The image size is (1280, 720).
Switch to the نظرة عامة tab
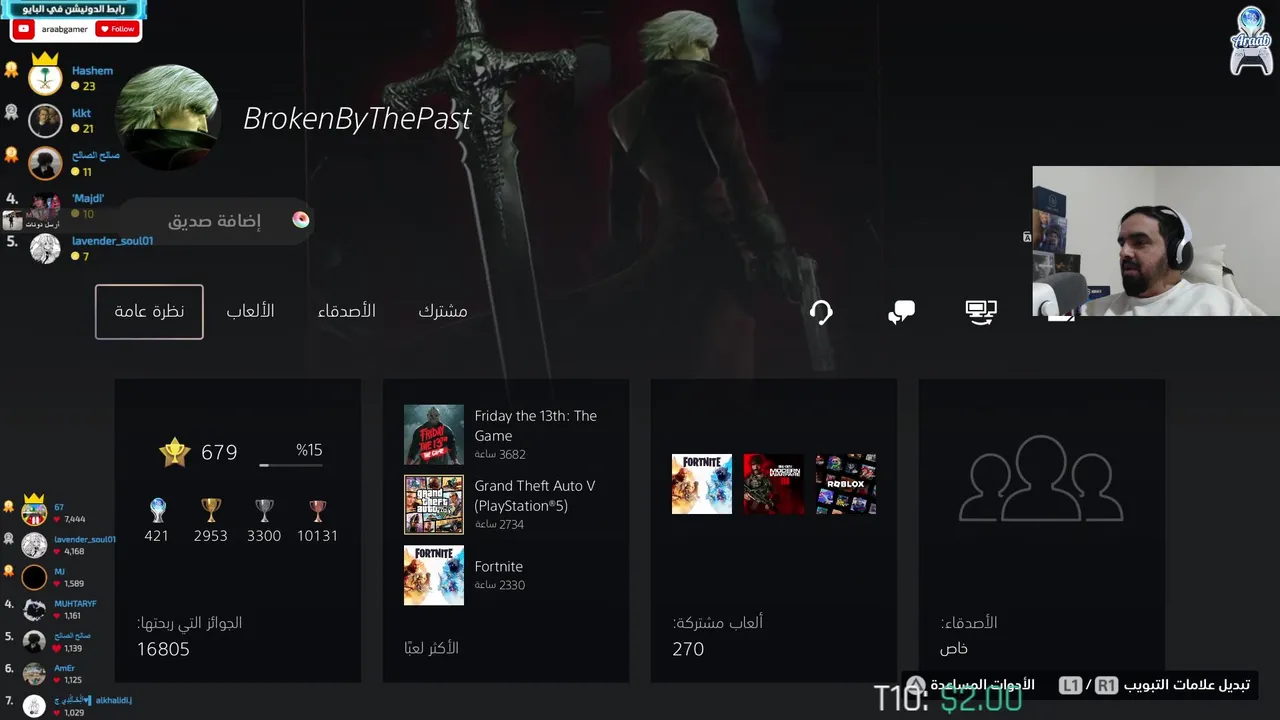coord(149,312)
